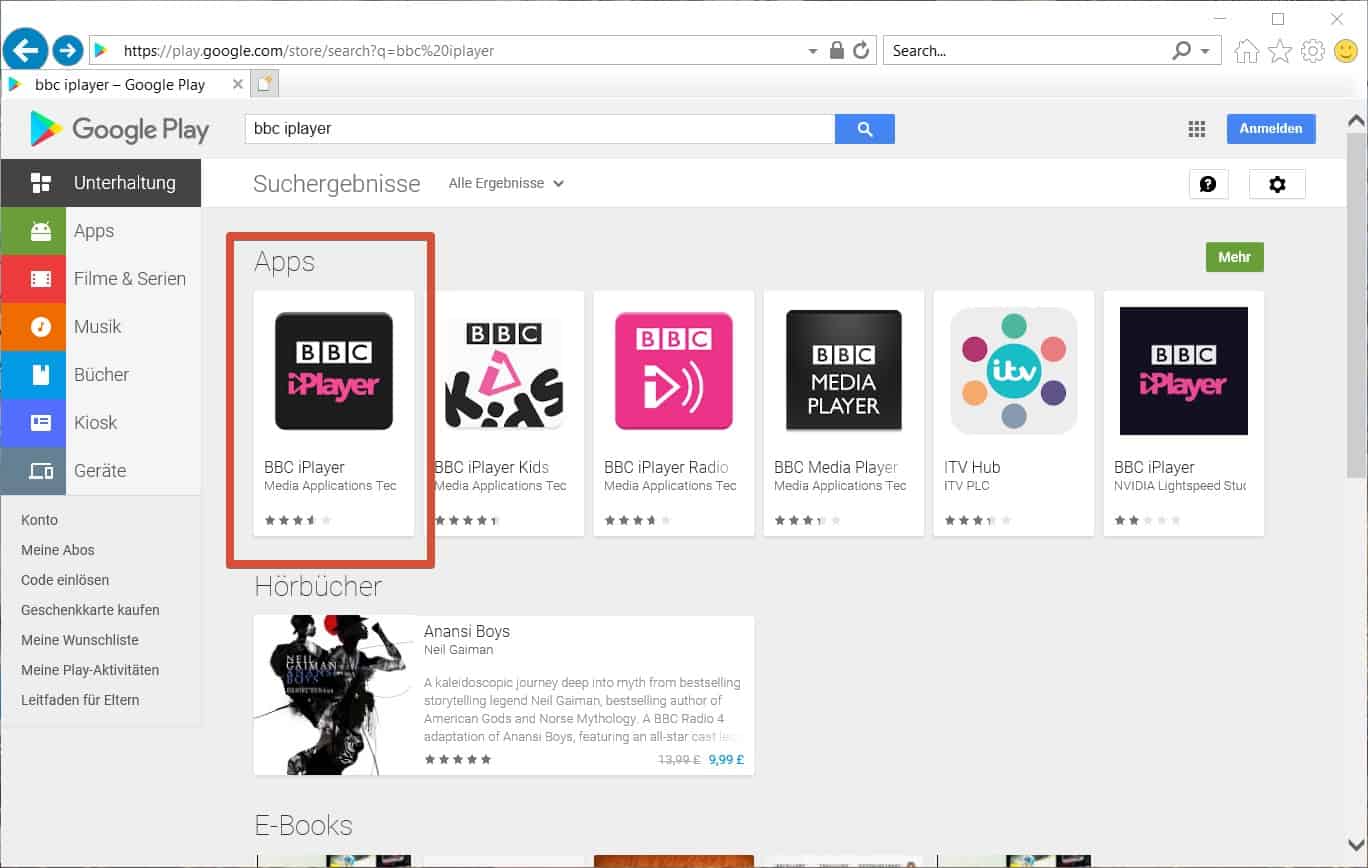Click the Google Play logo
The image size is (1368, 868).
click(119, 129)
